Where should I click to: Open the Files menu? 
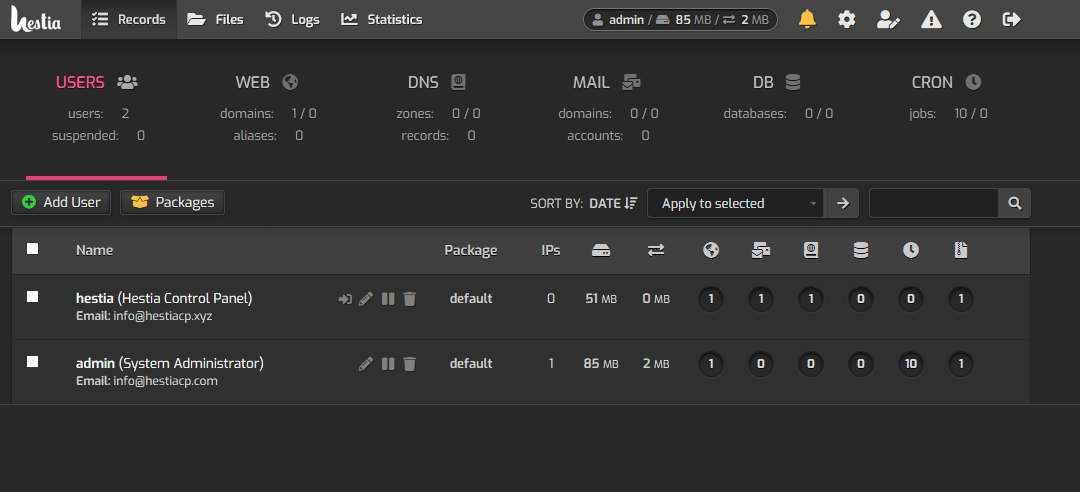point(216,19)
